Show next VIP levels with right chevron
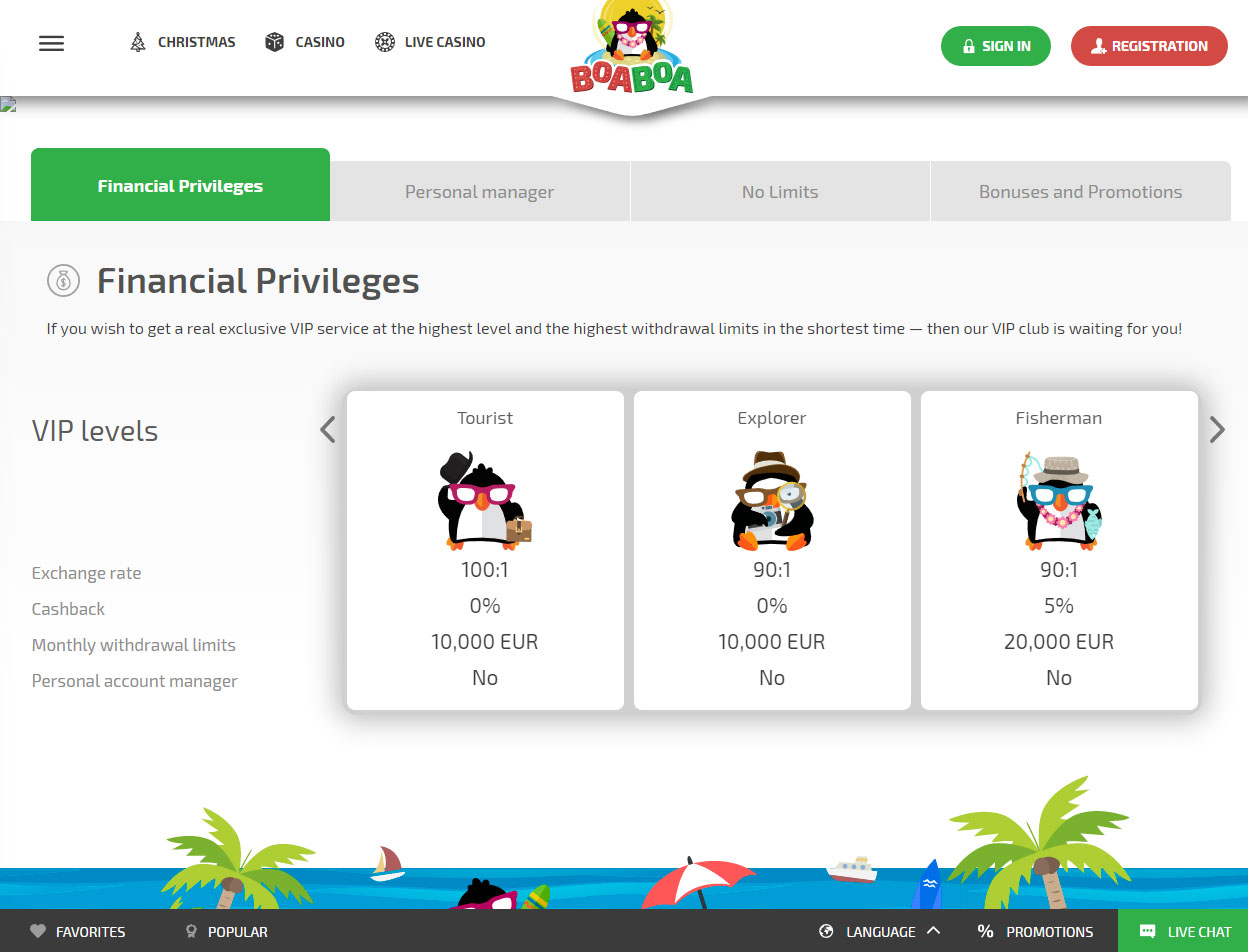The image size is (1248, 952). pyautogui.click(x=1216, y=430)
